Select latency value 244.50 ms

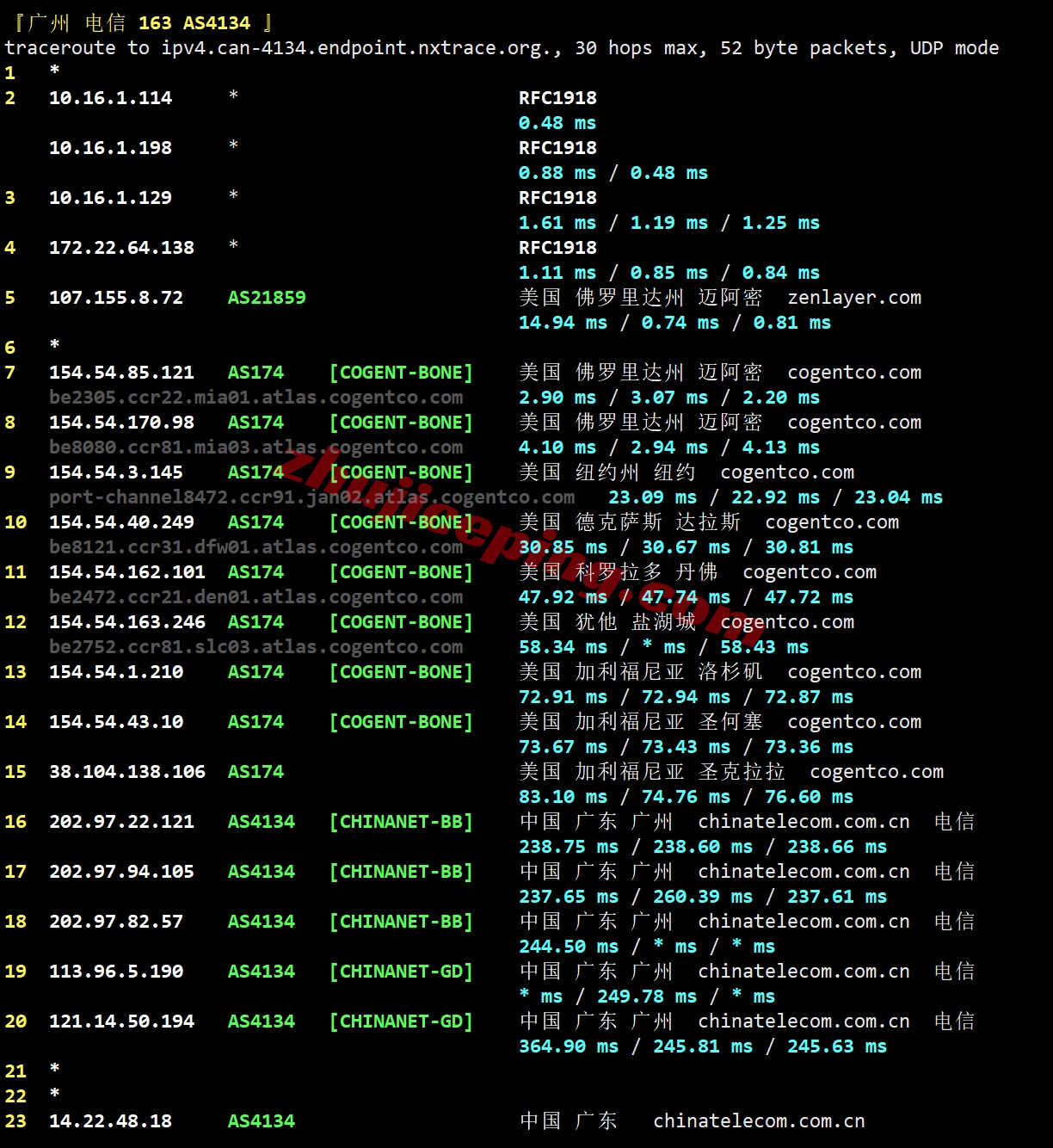569,947
